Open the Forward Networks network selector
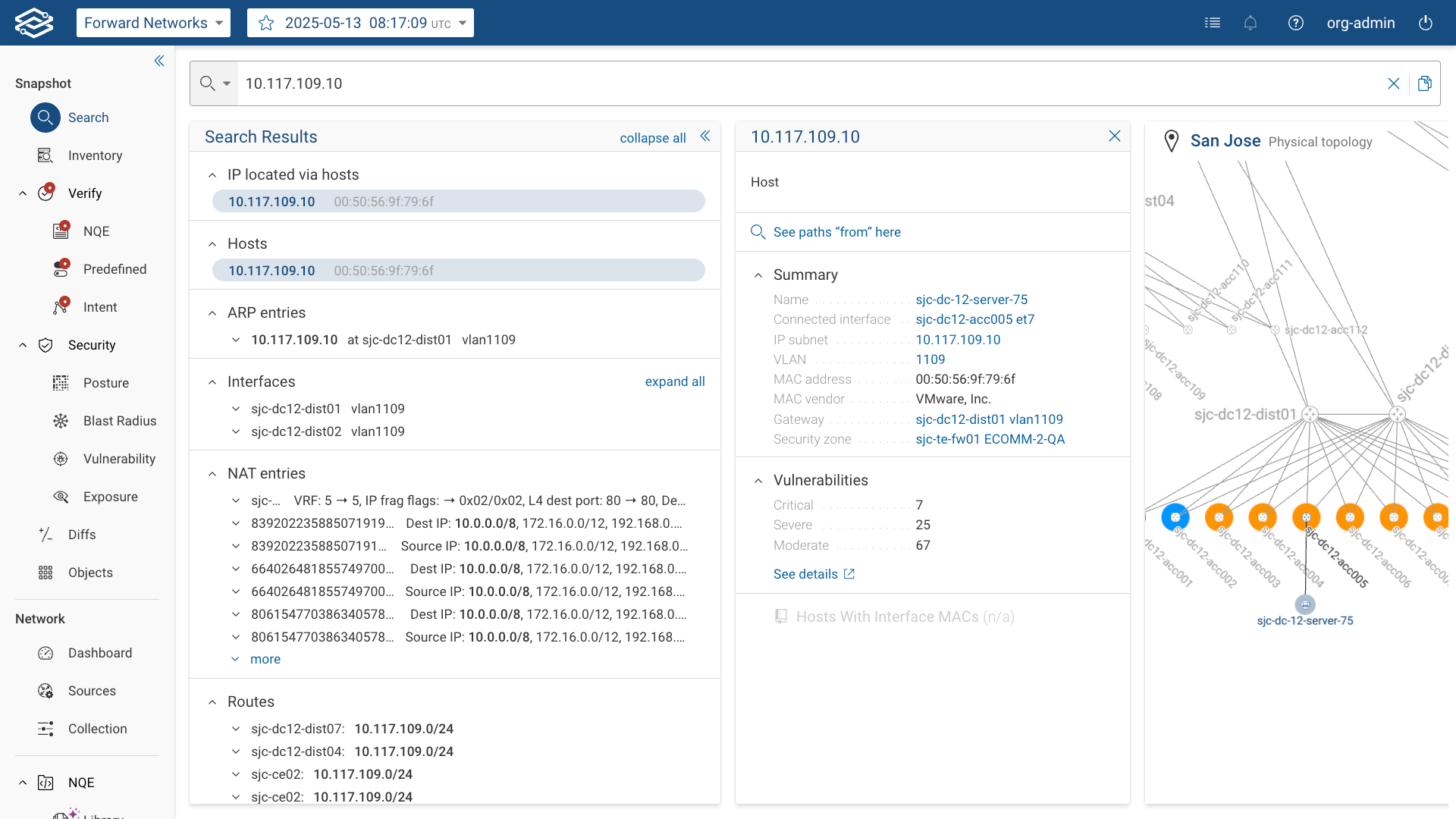 (x=153, y=23)
